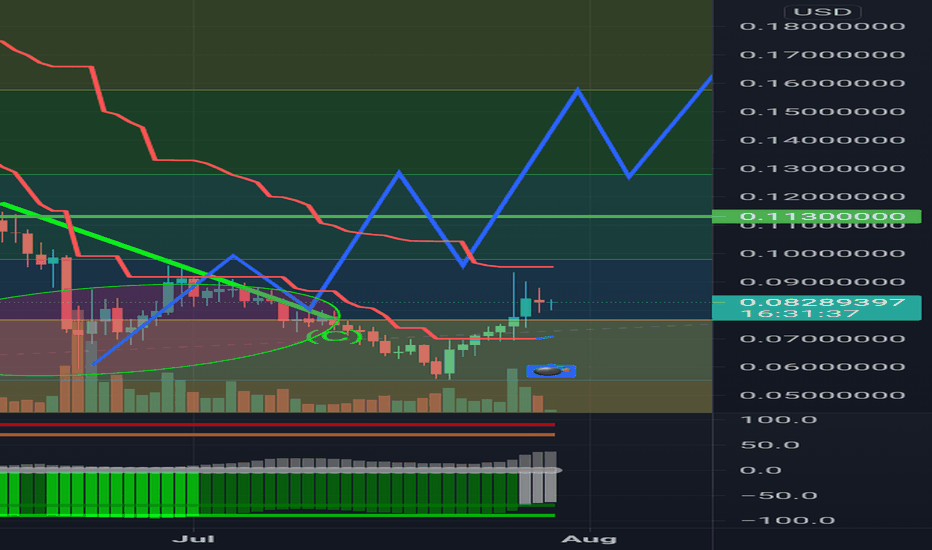Click the 0.10000000 price scale label
This screenshot has height=550, width=932.
tap(822, 253)
